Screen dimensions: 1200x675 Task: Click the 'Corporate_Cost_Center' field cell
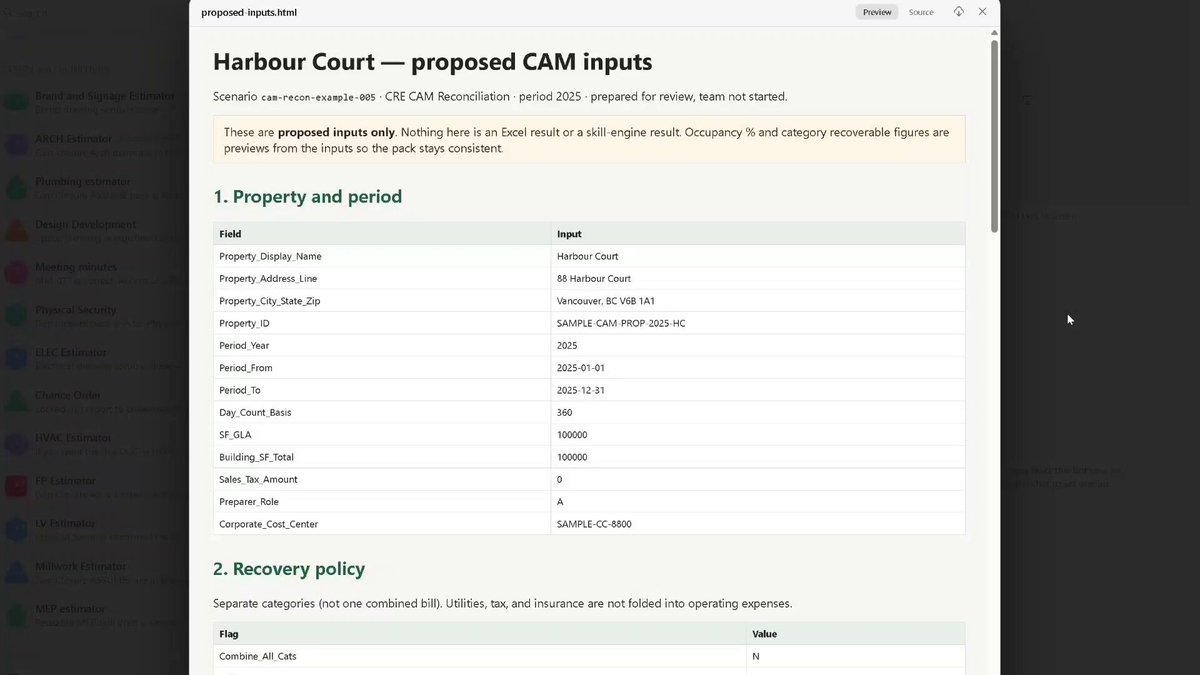(382, 524)
